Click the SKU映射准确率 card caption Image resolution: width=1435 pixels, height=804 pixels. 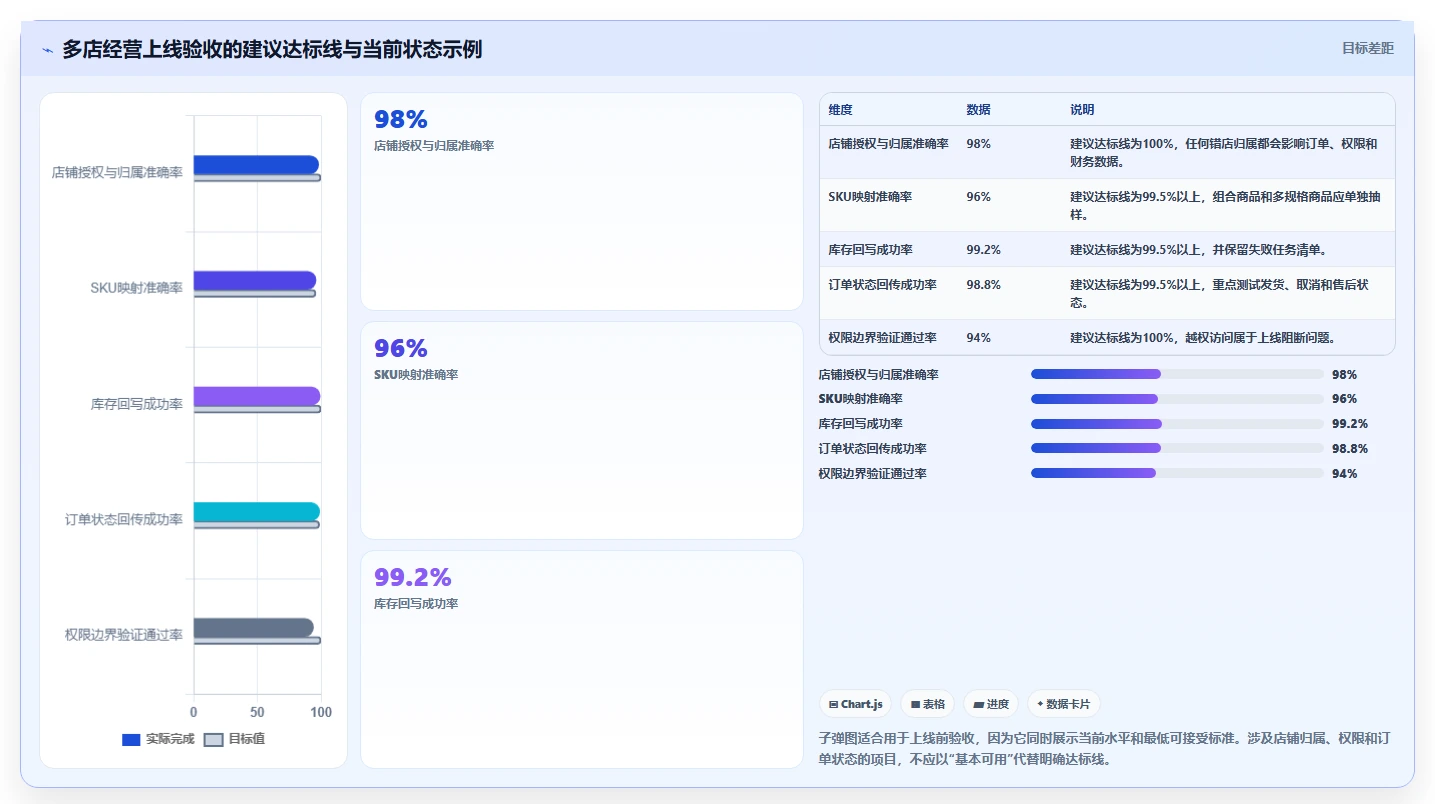(x=416, y=374)
